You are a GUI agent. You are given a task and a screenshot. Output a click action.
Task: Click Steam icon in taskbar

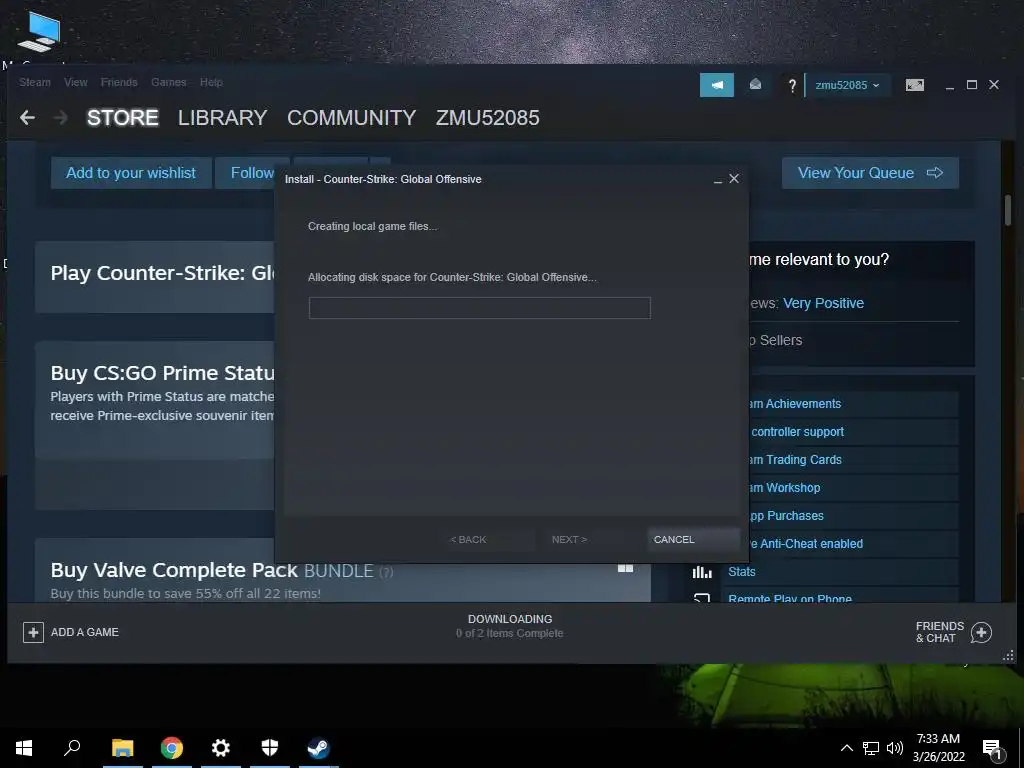(x=319, y=748)
